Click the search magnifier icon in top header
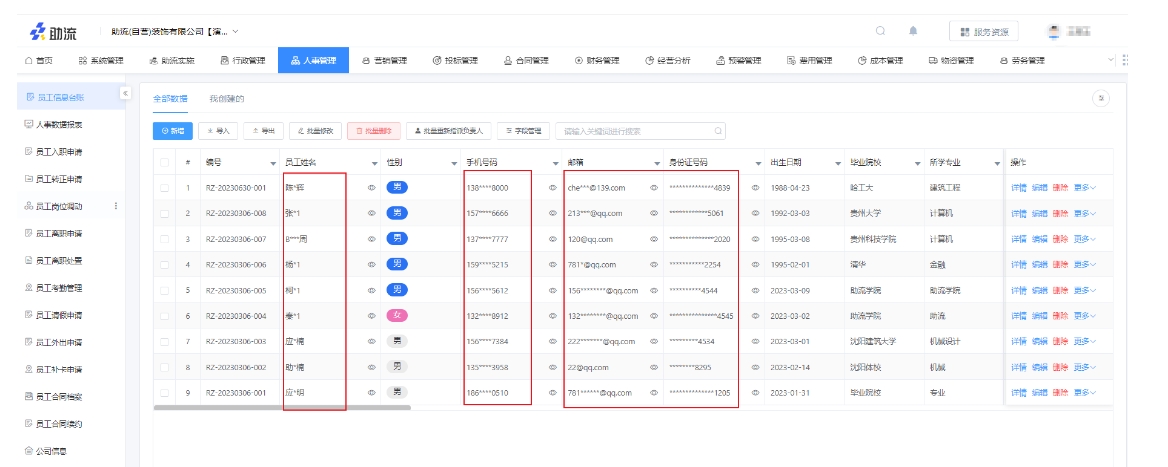The height and width of the screenshot is (467, 1168). point(881,31)
